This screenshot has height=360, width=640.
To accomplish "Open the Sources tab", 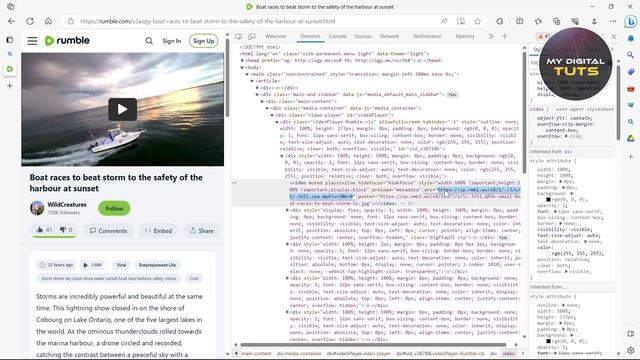I will coord(363,36).
